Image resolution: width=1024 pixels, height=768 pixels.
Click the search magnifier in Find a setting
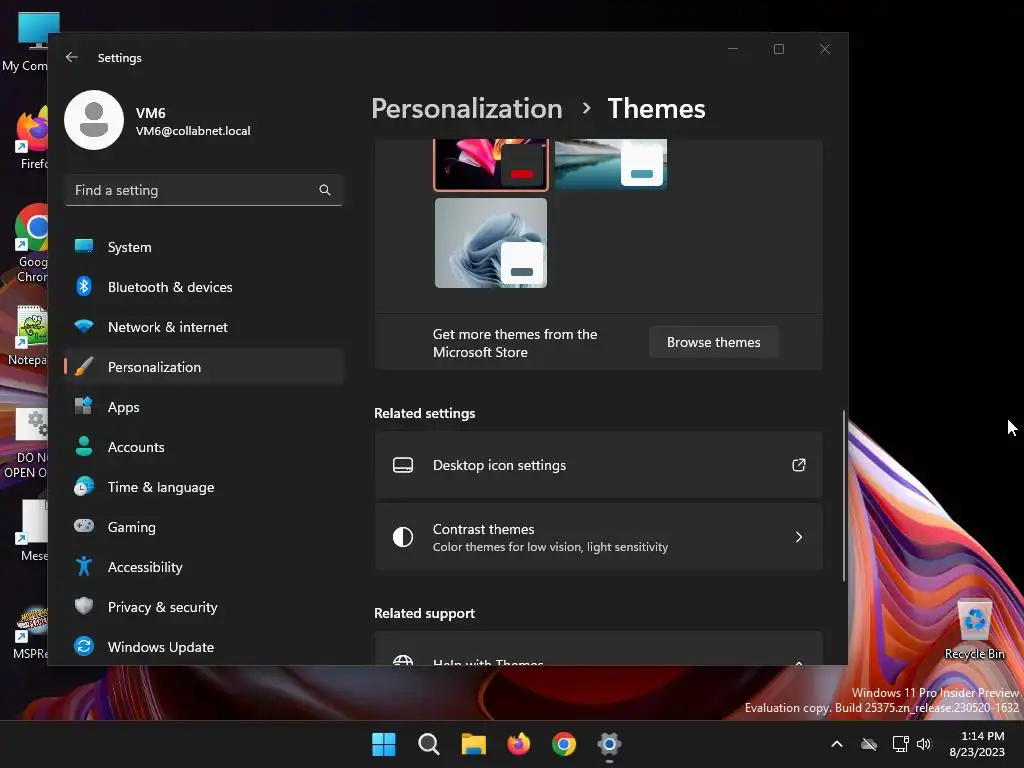pos(325,190)
